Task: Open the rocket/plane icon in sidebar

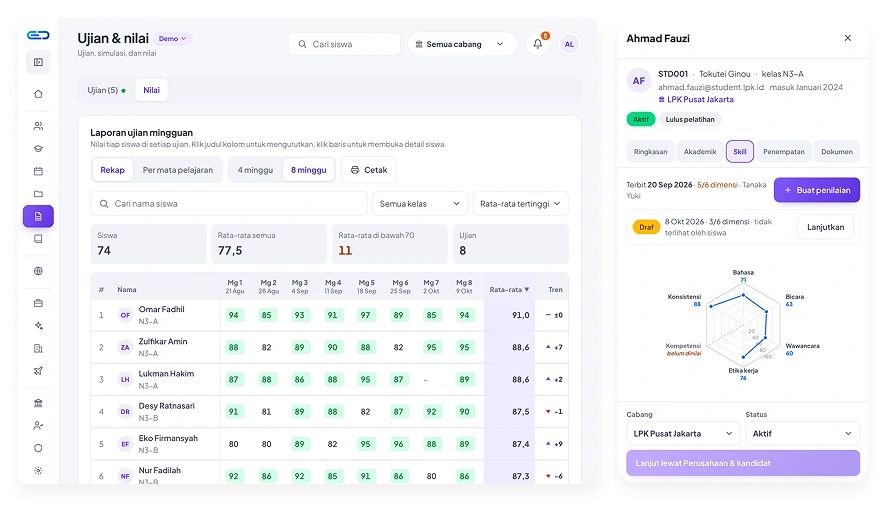Action: point(38,371)
